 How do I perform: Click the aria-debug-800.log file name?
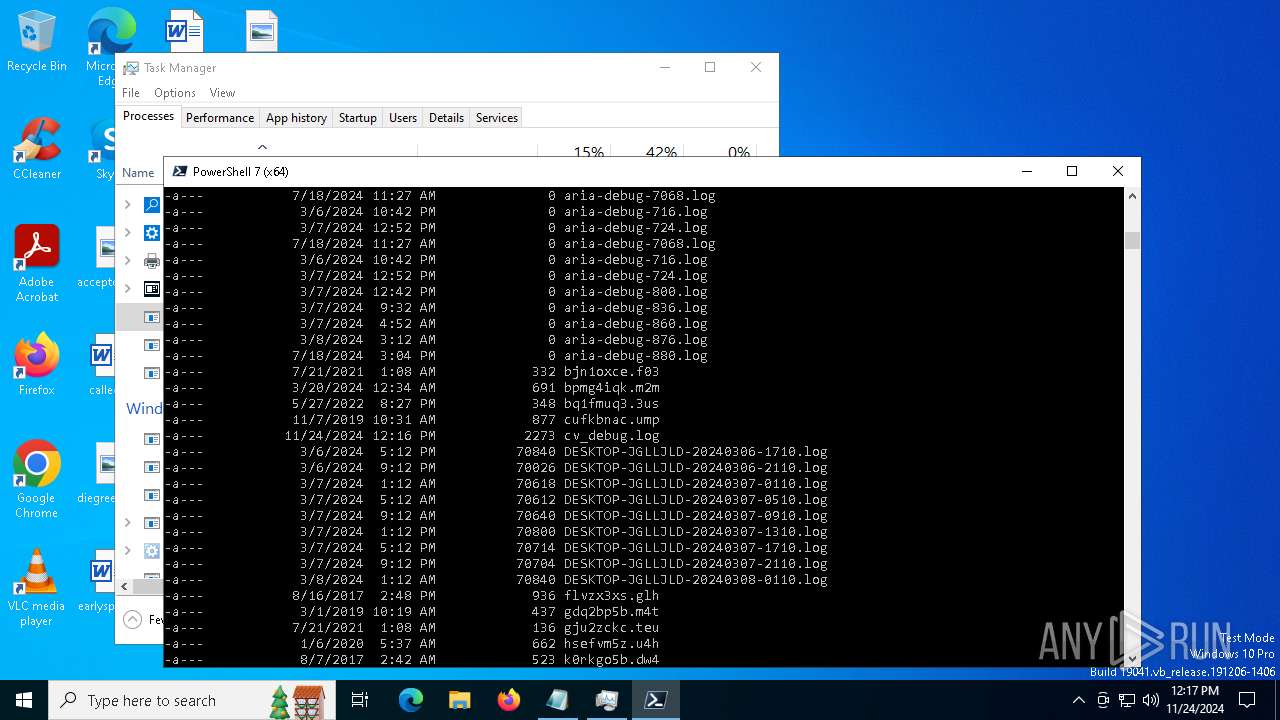(x=636, y=292)
